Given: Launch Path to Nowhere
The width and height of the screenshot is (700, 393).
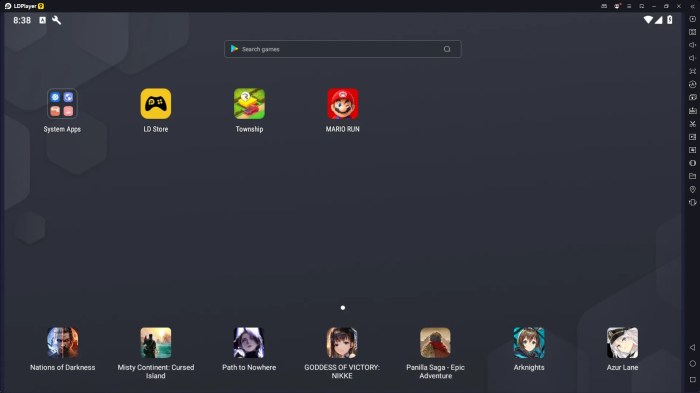Looking at the screenshot, I should point(249,343).
